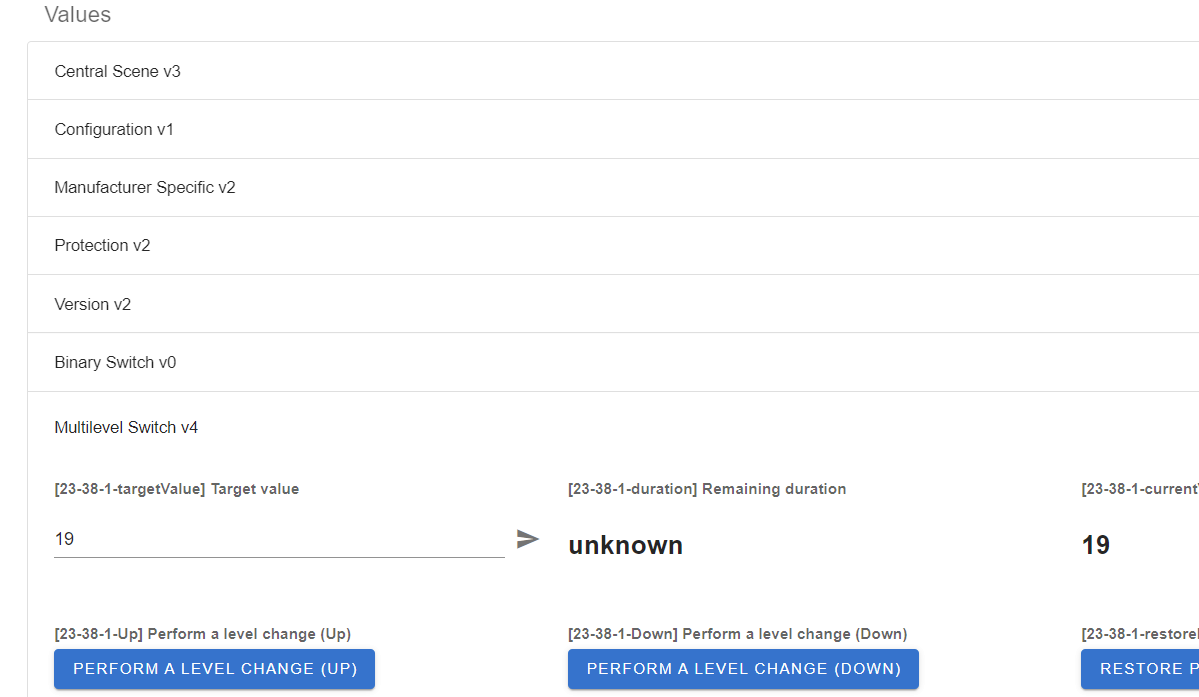This screenshot has width=1199, height=697.
Task: Expand the Configuration v1 section
Action: [x=114, y=130]
